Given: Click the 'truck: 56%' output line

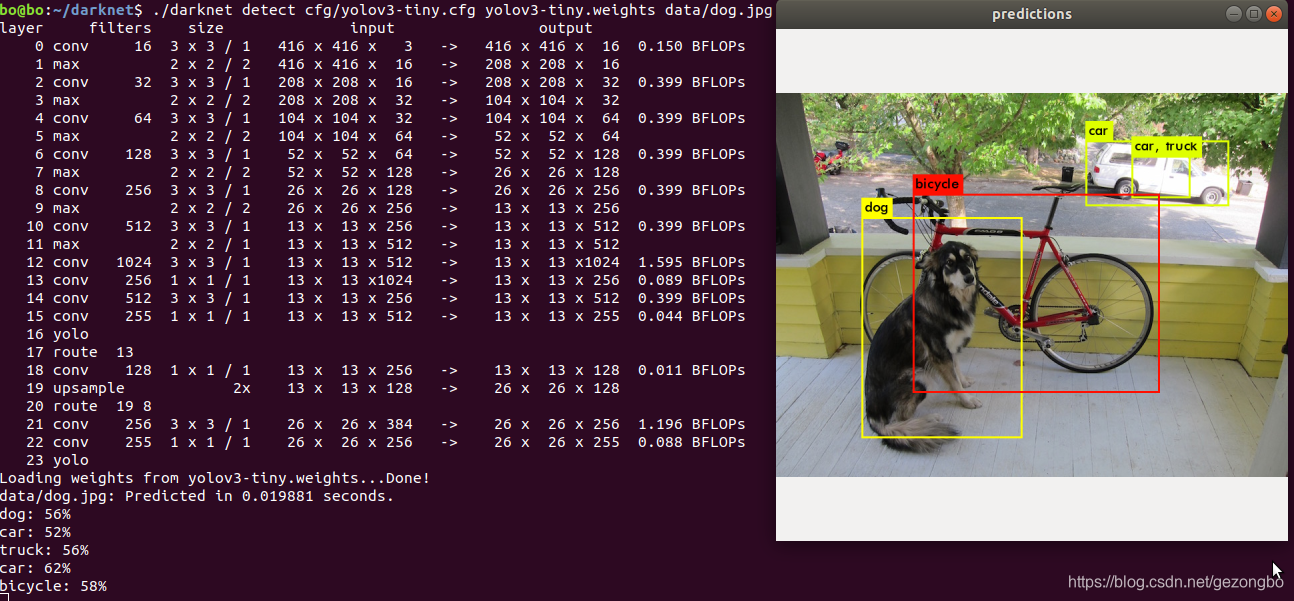Looking at the screenshot, I should click(44, 550).
